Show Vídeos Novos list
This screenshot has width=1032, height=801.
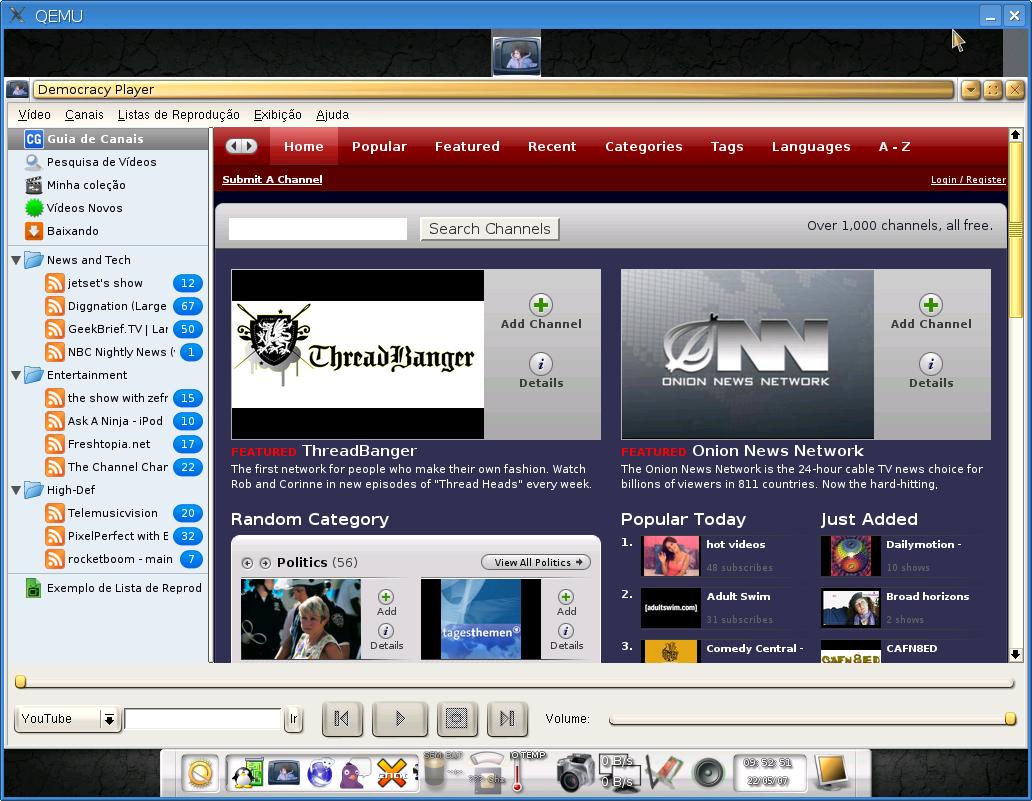pyautogui.click(x=109, y=208)
